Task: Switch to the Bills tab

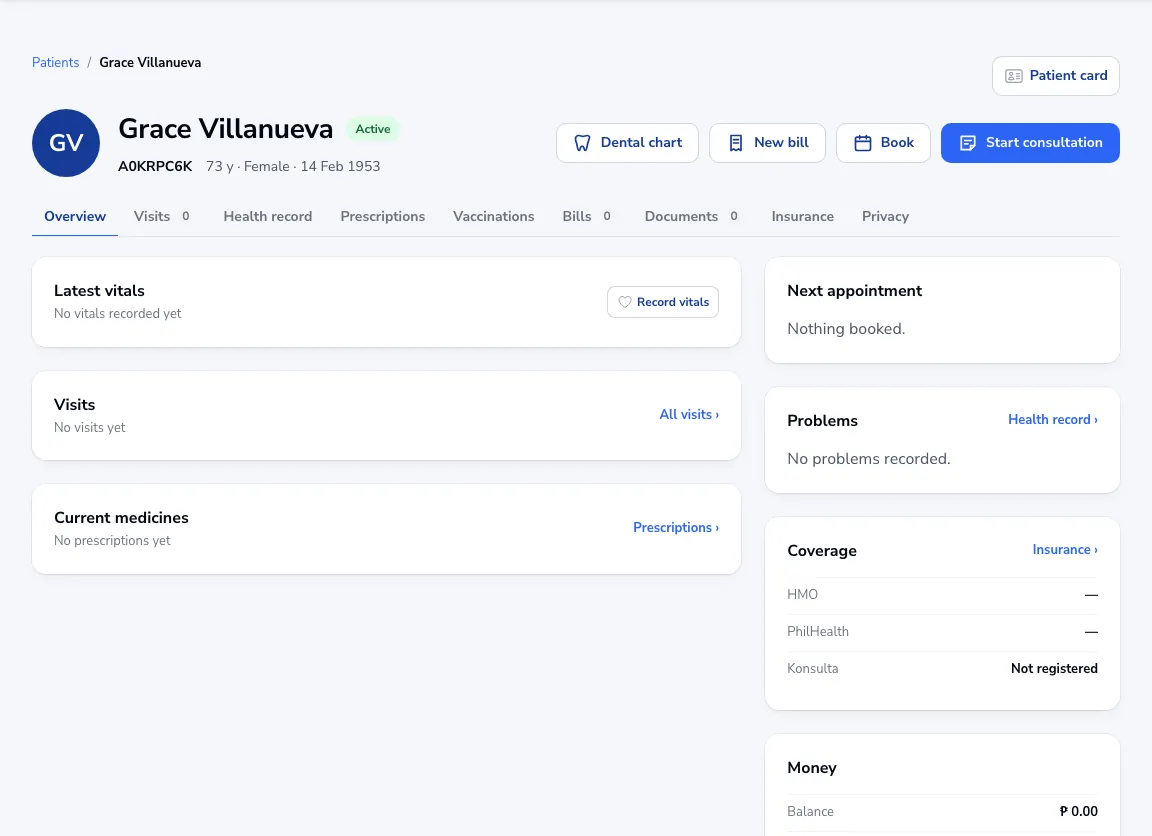Action: [x=586, y=216]
